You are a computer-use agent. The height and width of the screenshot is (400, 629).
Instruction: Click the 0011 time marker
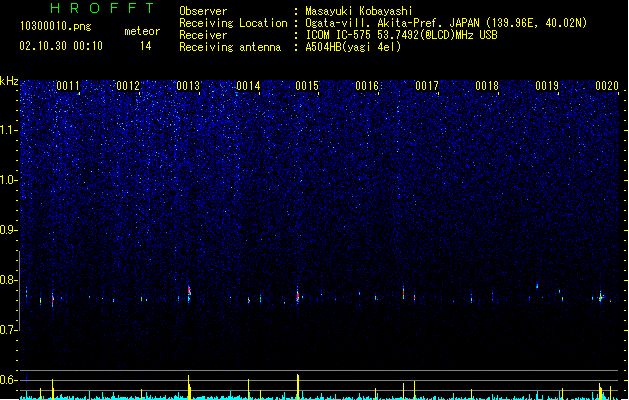68,86
